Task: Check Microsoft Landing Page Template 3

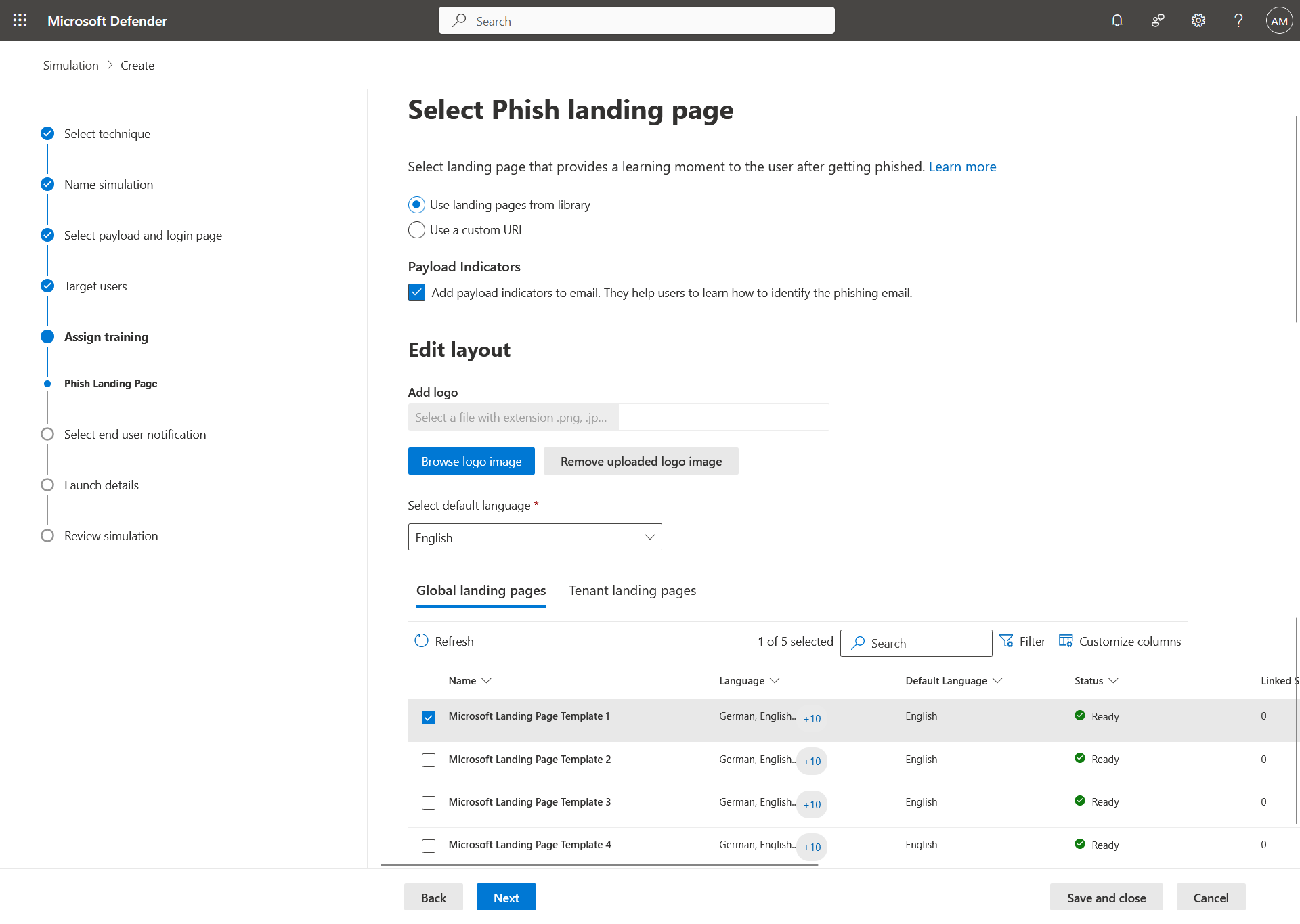Action: coord(429,803)
